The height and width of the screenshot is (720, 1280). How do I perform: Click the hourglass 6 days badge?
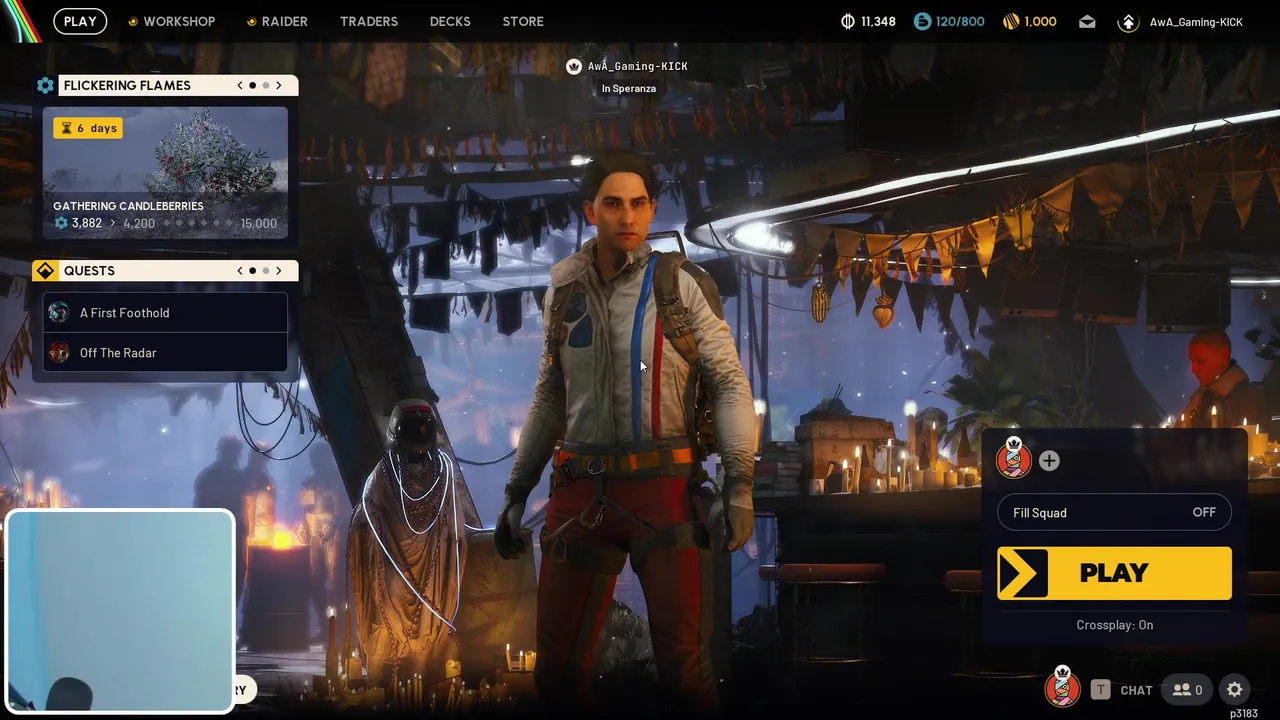[89, 128]
